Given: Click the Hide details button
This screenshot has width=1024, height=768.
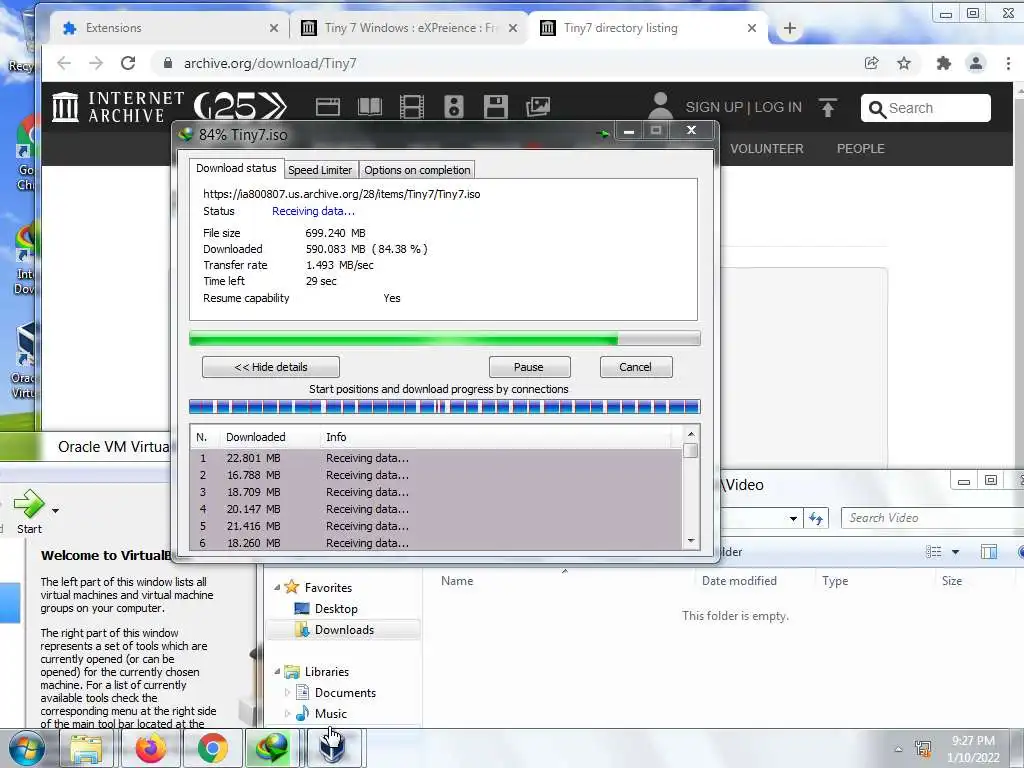Looking at the screenshot, I should click(271, 367).
